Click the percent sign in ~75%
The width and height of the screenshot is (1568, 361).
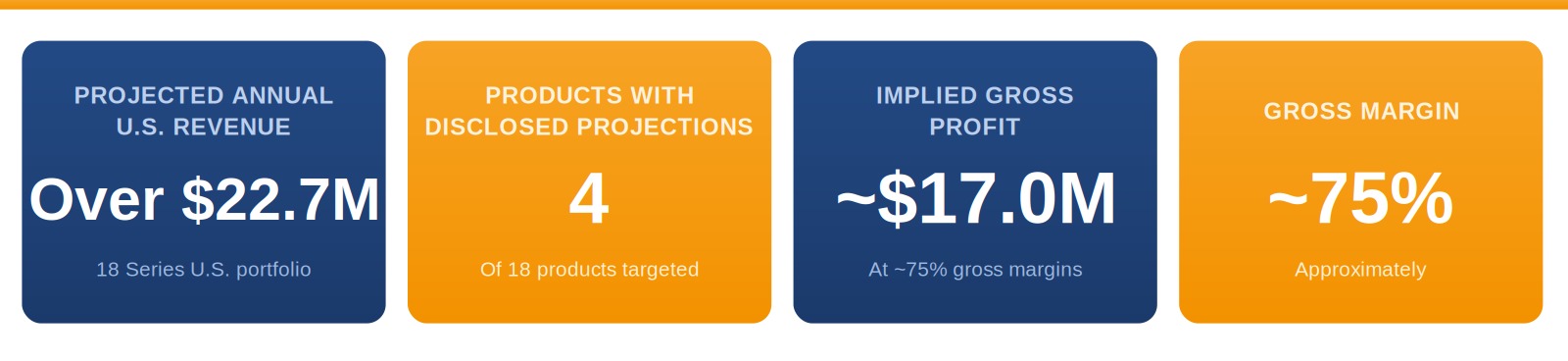(1421, 199)
